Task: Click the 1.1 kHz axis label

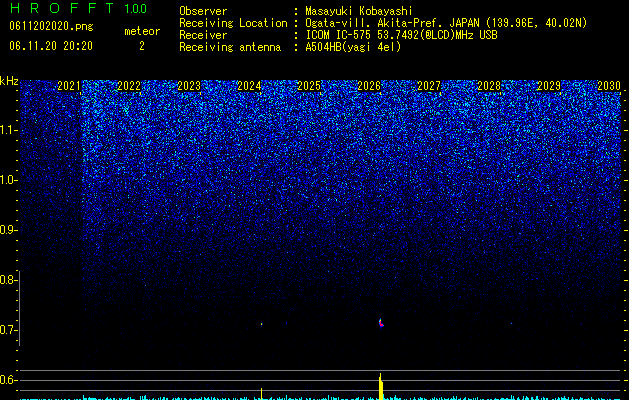Action: pos(8,130)
